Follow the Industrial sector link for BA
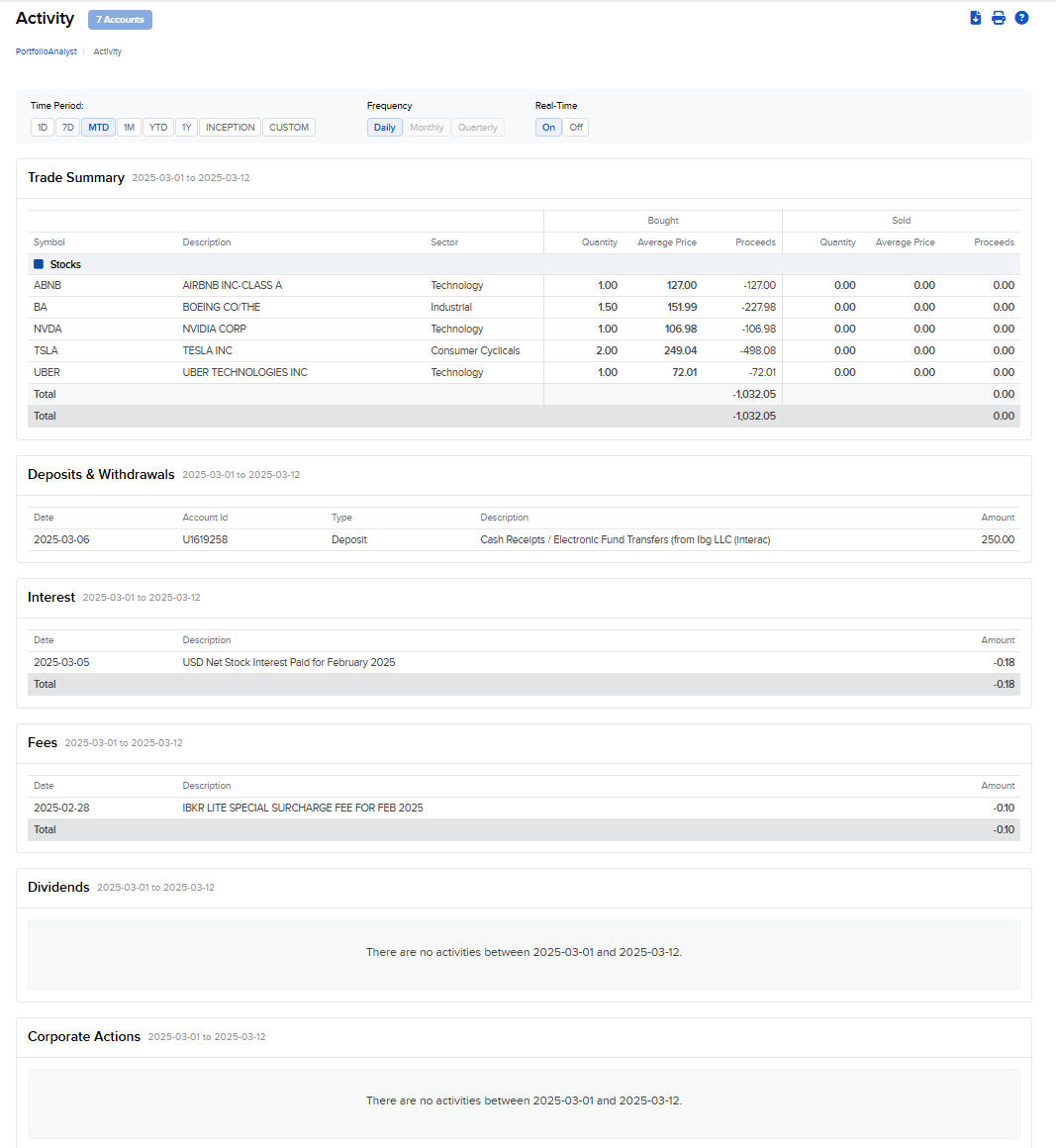 (450, 307)
